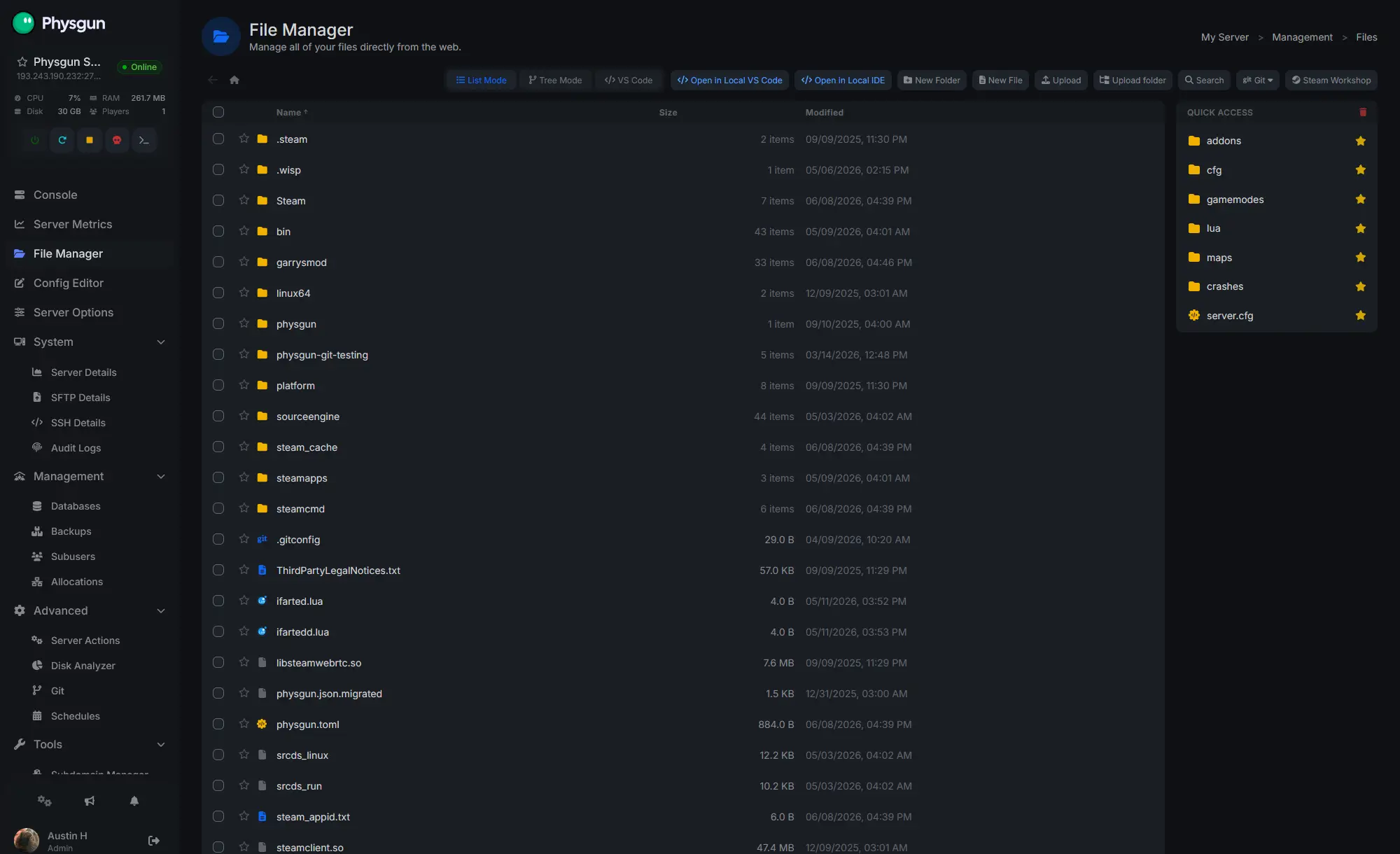Open Disk Analyzer in sidebar
Image resolution: width=1400 pixels, height=854 pixels.
pyautogui.click(x=83, y=666)
